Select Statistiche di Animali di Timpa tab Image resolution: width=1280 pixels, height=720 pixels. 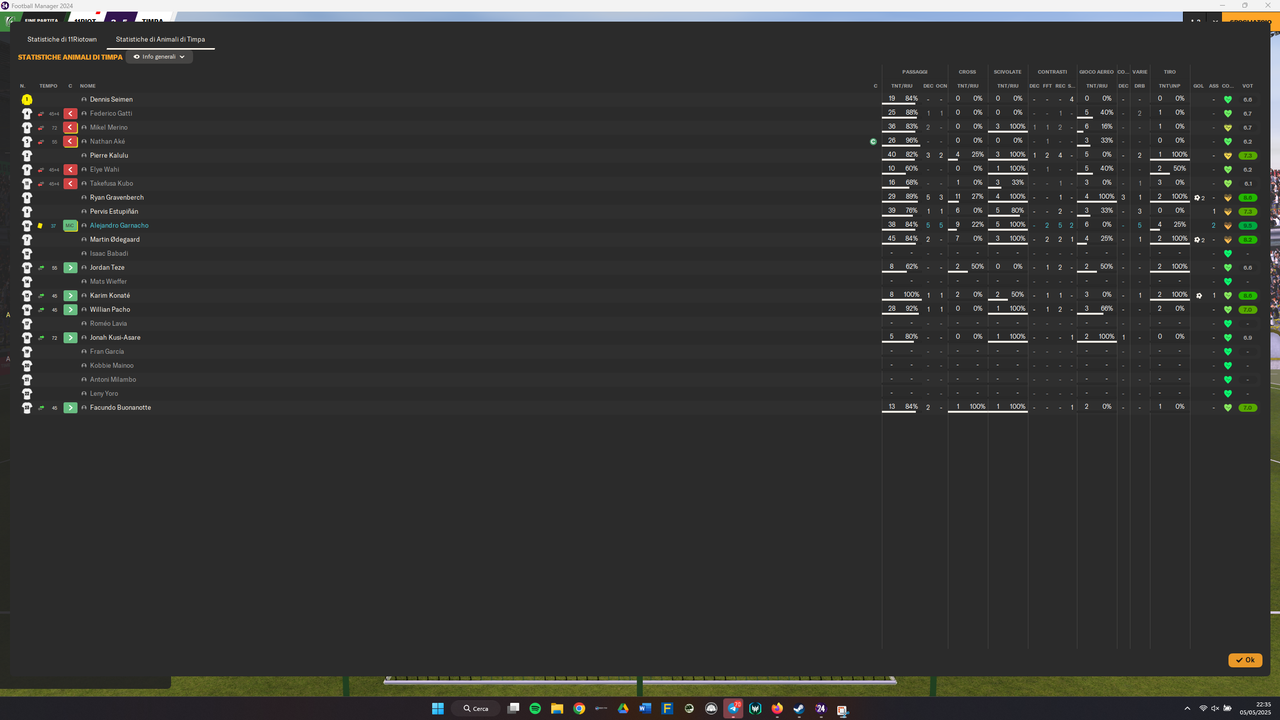(x=160, y=39)
